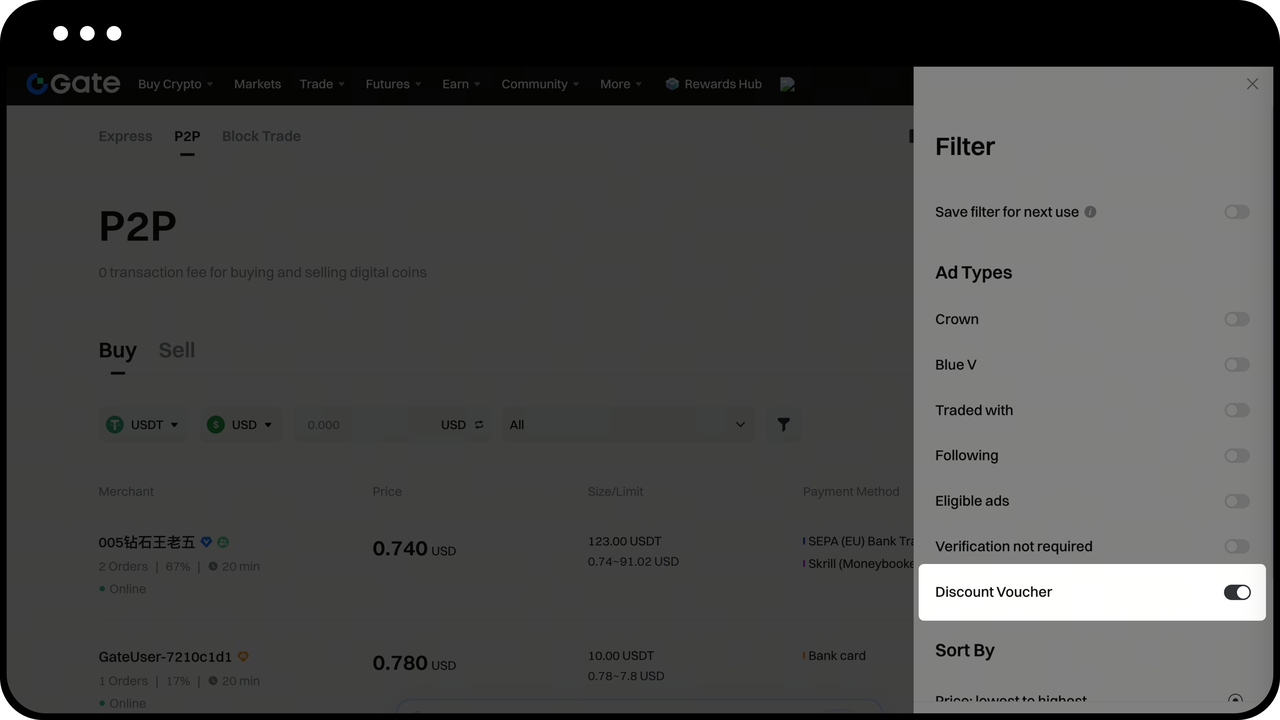The width and height of the screenshot is (1280, 720).
Task: Click the blue badge next to 005钻石王老五
Action: pos(207,542)
